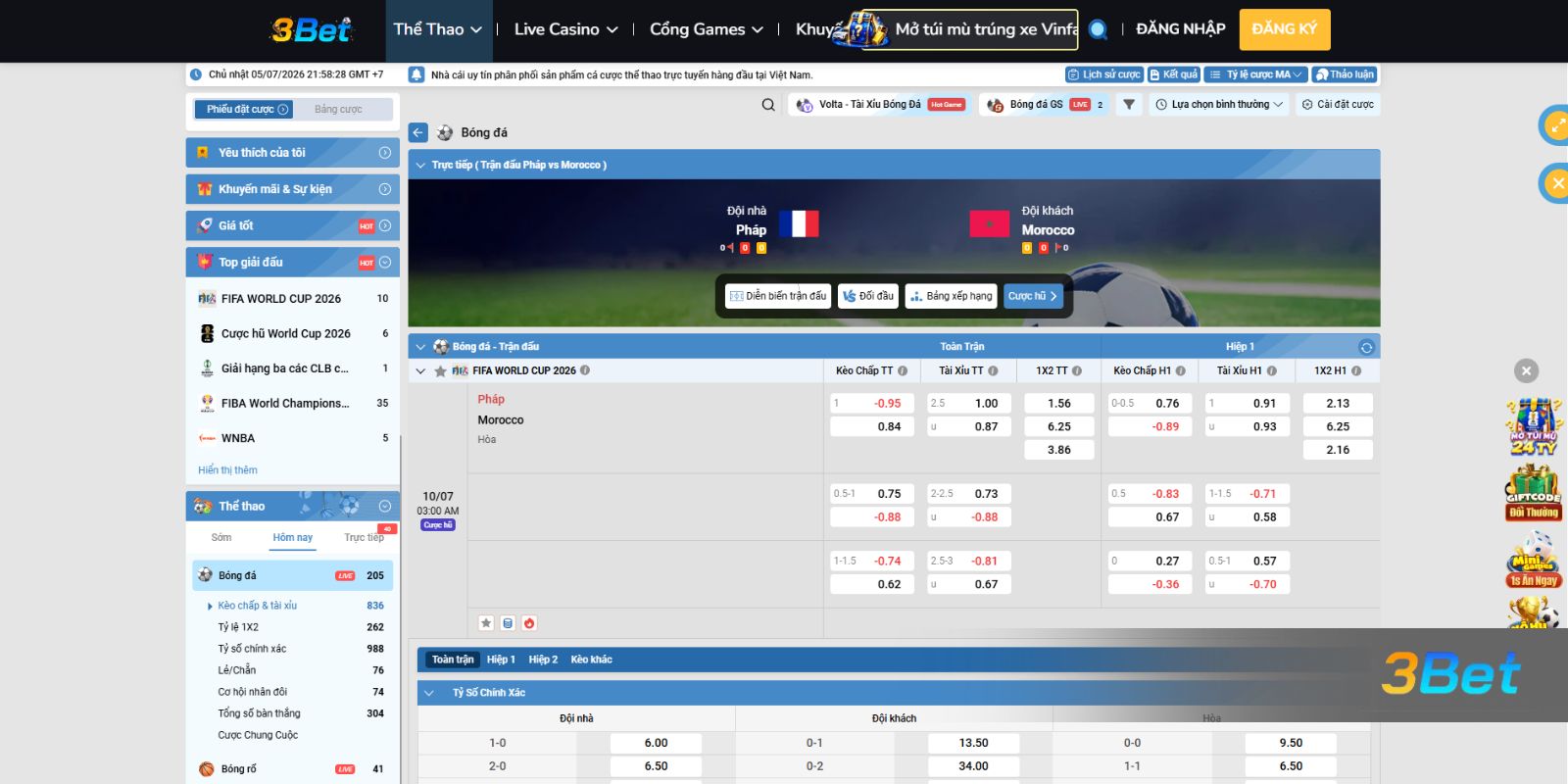
Task: Close the floating promotions with the gray X
Action: click(x=1526, y=371)
